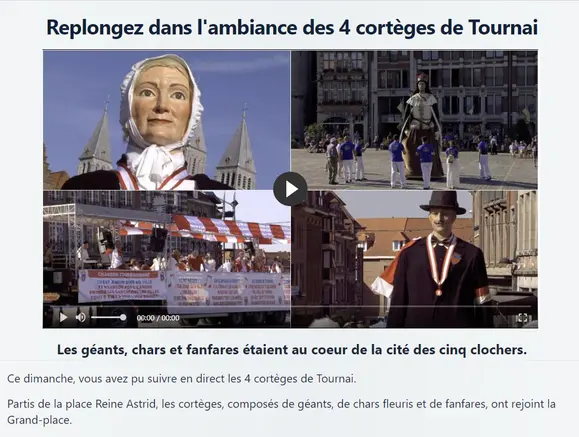Click the white text banner on the float
579x437 pixels.
[184, 287]
